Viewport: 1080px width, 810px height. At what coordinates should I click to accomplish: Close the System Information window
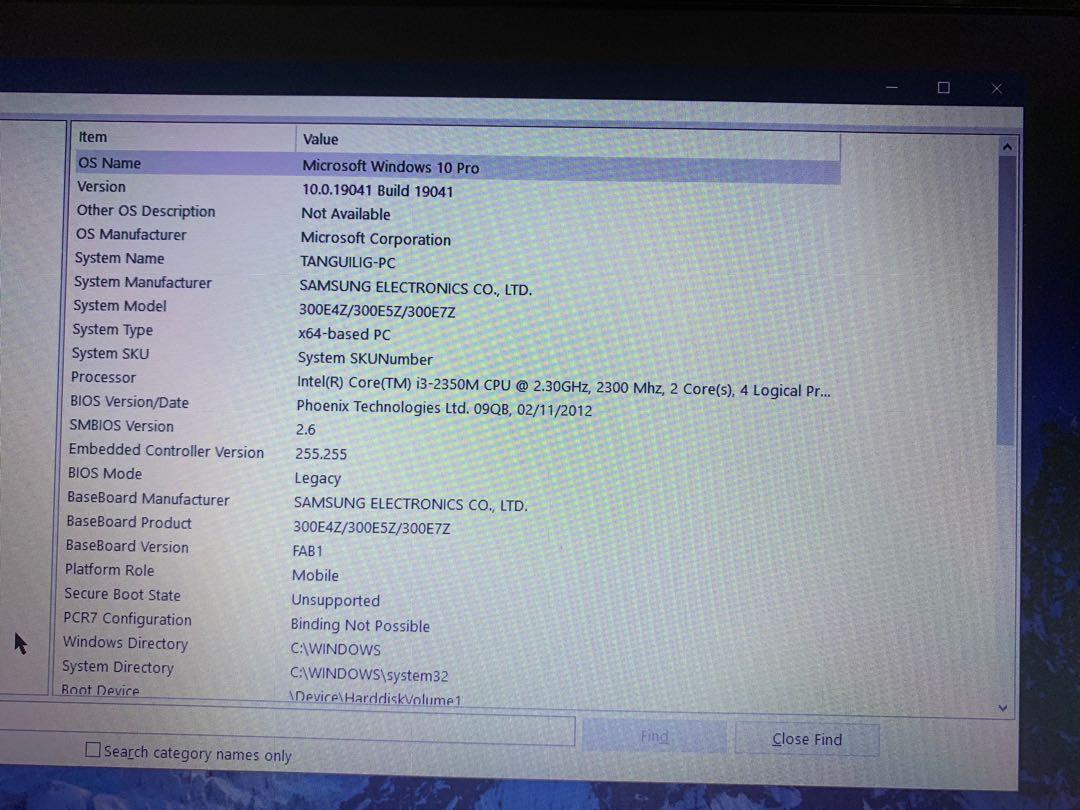[x=996, y=88]
